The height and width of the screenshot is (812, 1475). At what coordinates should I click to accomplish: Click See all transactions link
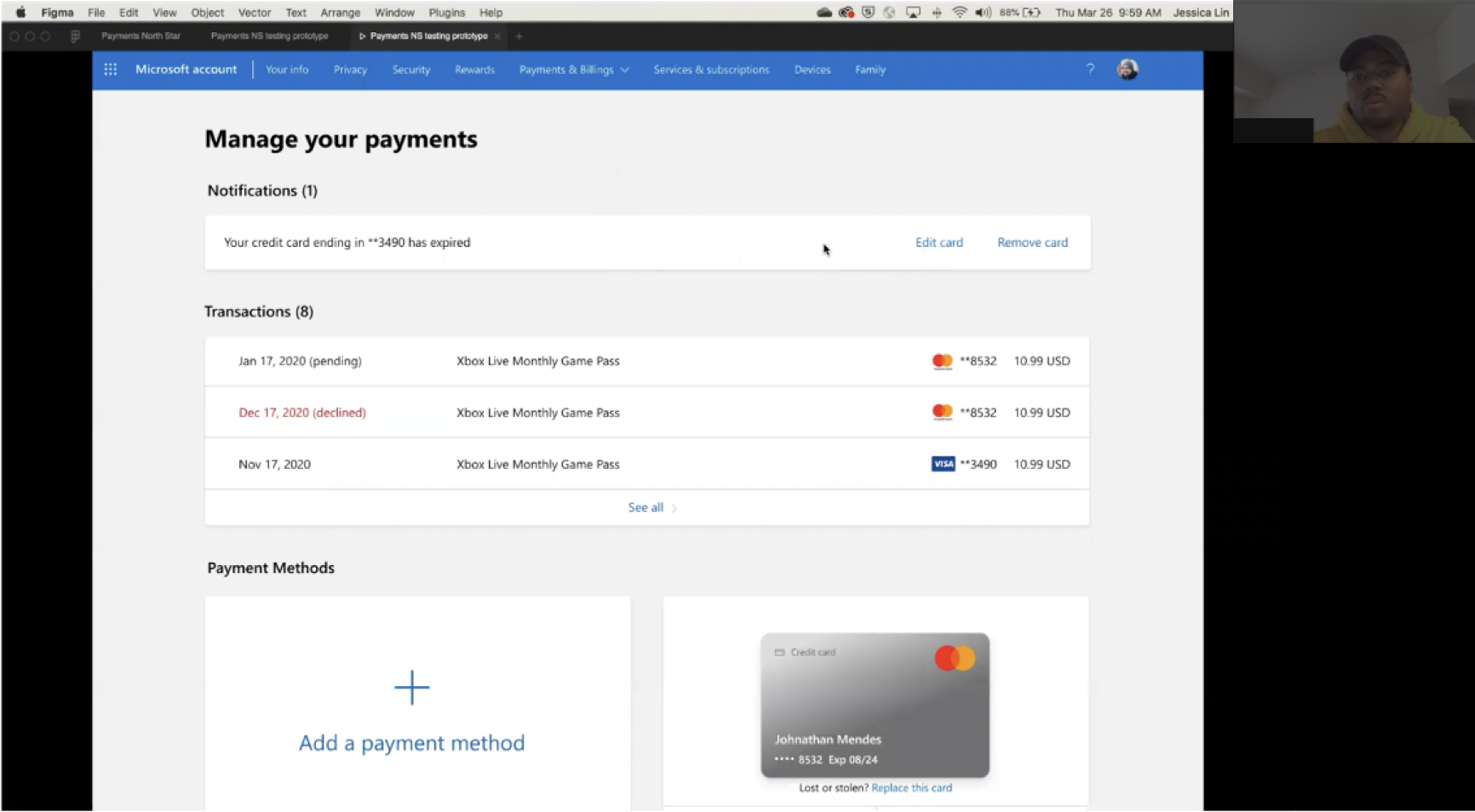tap(645, 507)
